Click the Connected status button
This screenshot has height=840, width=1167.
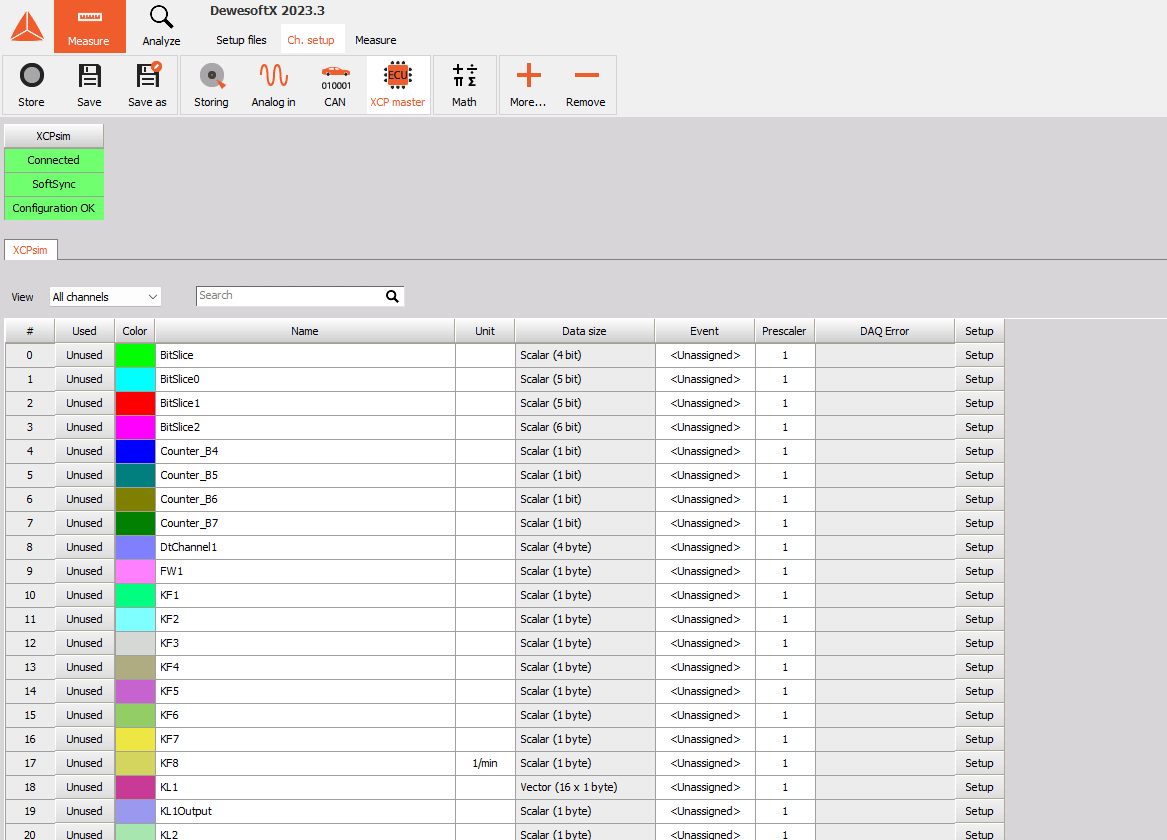(x=54, y=160)
